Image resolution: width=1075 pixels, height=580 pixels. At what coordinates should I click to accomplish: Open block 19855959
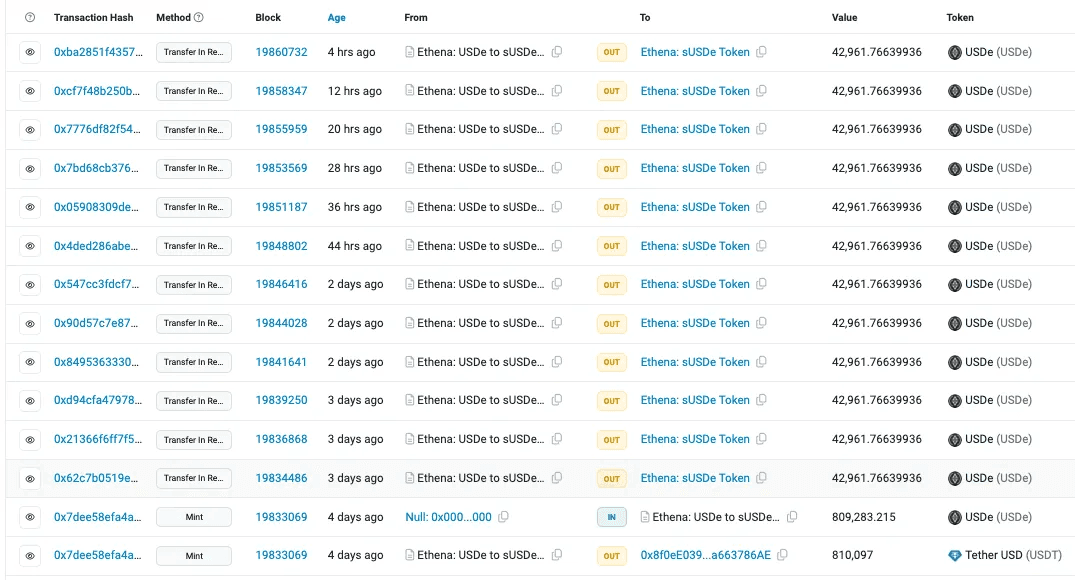pos(281,129)
